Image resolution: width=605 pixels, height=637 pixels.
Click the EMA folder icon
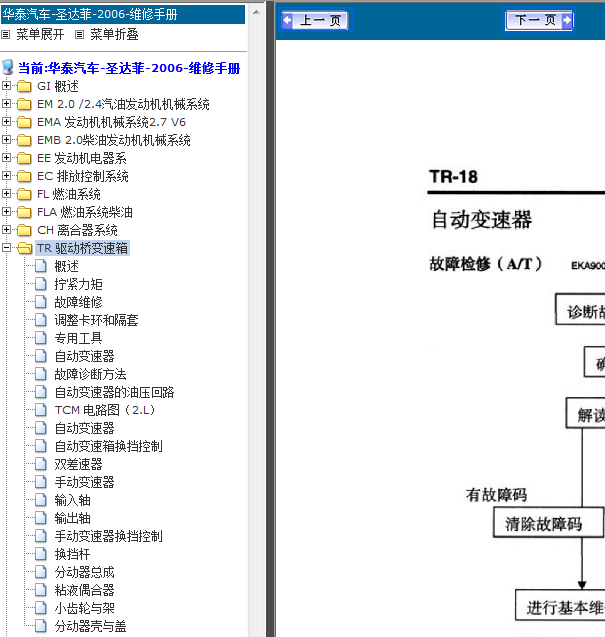point(24,122)
